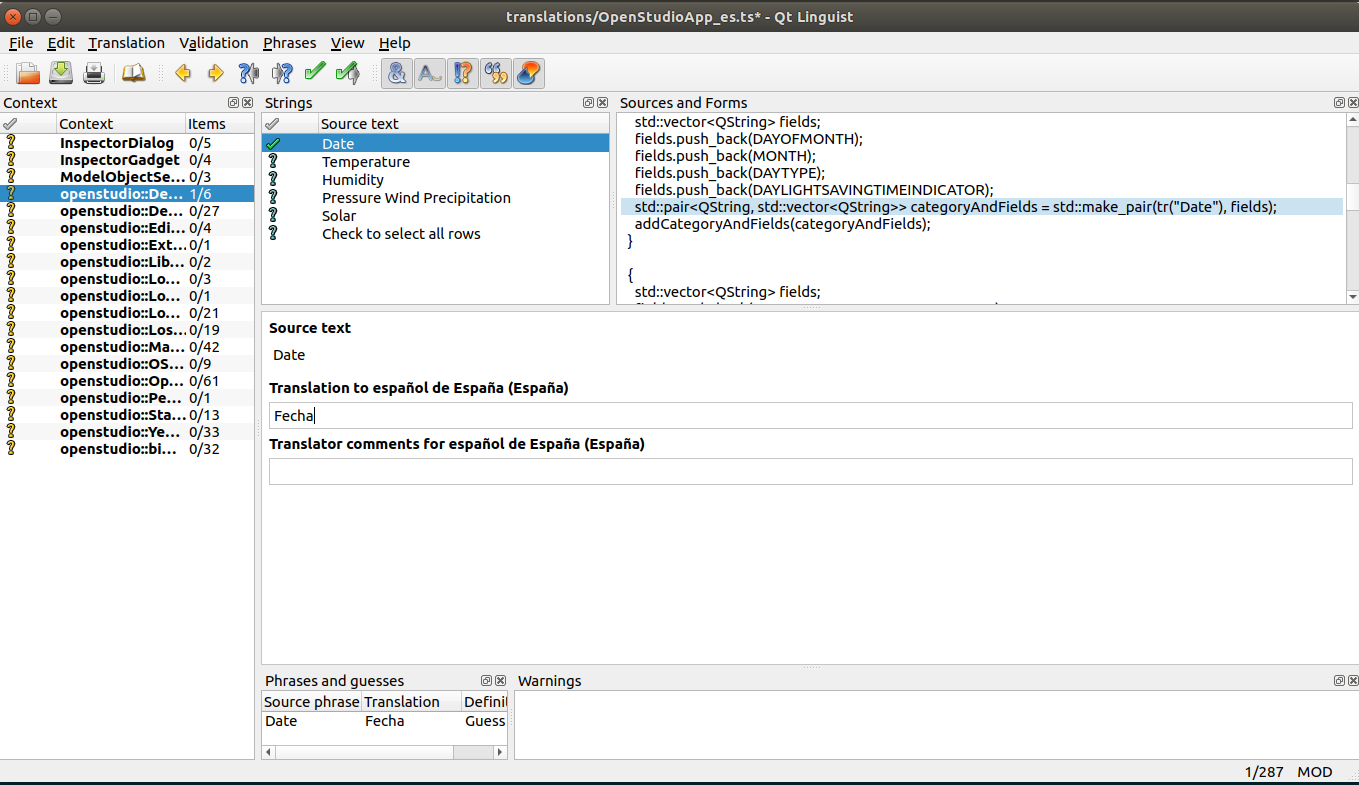This screenshot has height=785, width=1359.
Task: Close the Warnings panel
Action: 1352,681
